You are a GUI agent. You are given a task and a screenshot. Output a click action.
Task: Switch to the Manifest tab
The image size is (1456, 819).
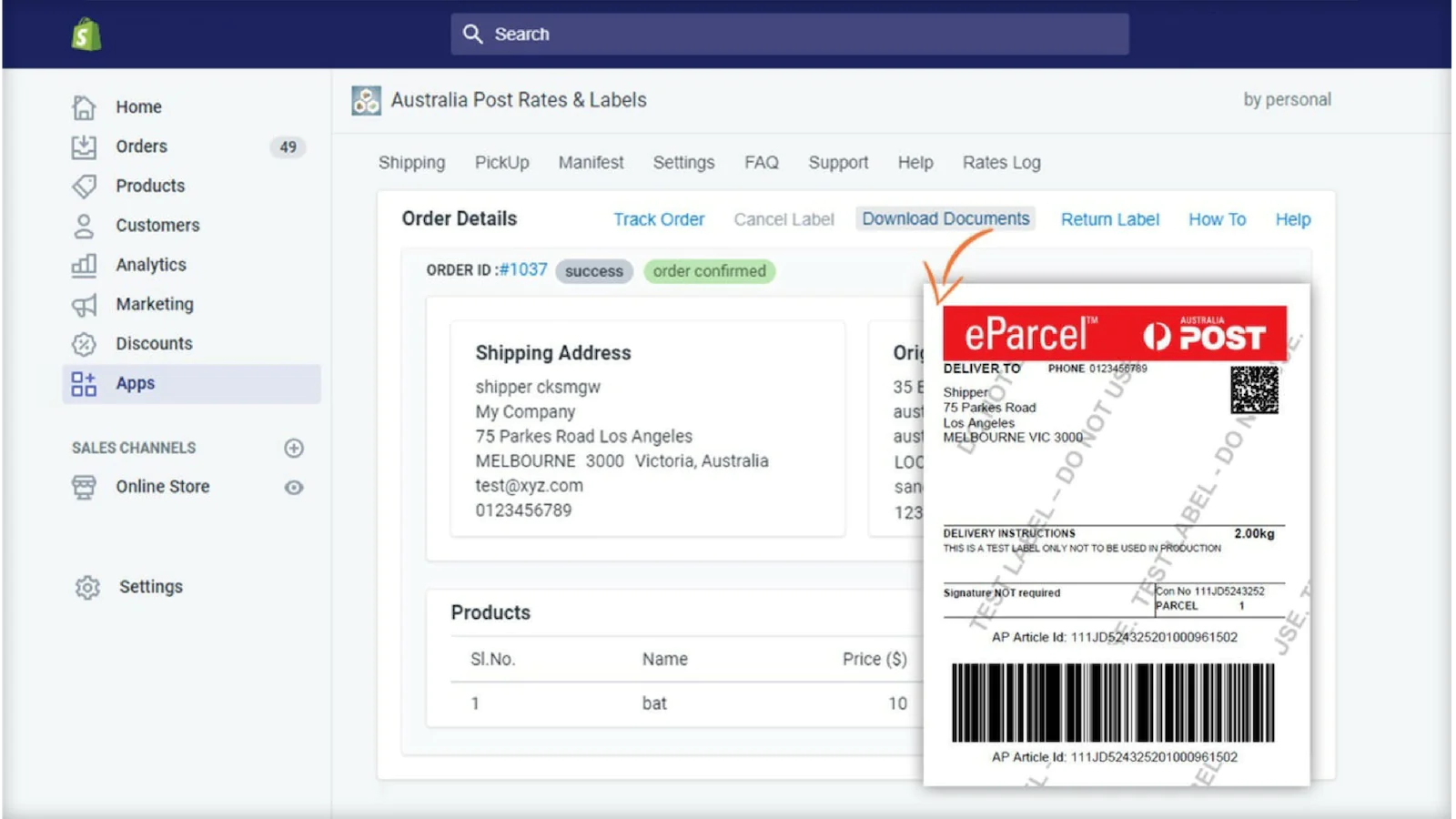point(591,163)
